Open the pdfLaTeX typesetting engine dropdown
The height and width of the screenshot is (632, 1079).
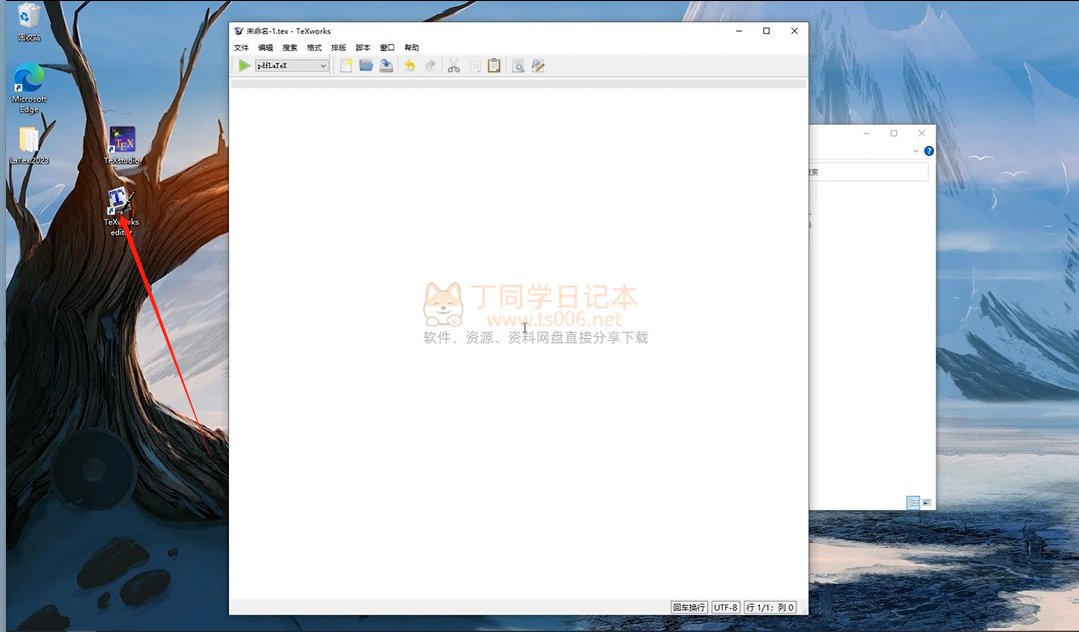[x=292, y=65]
